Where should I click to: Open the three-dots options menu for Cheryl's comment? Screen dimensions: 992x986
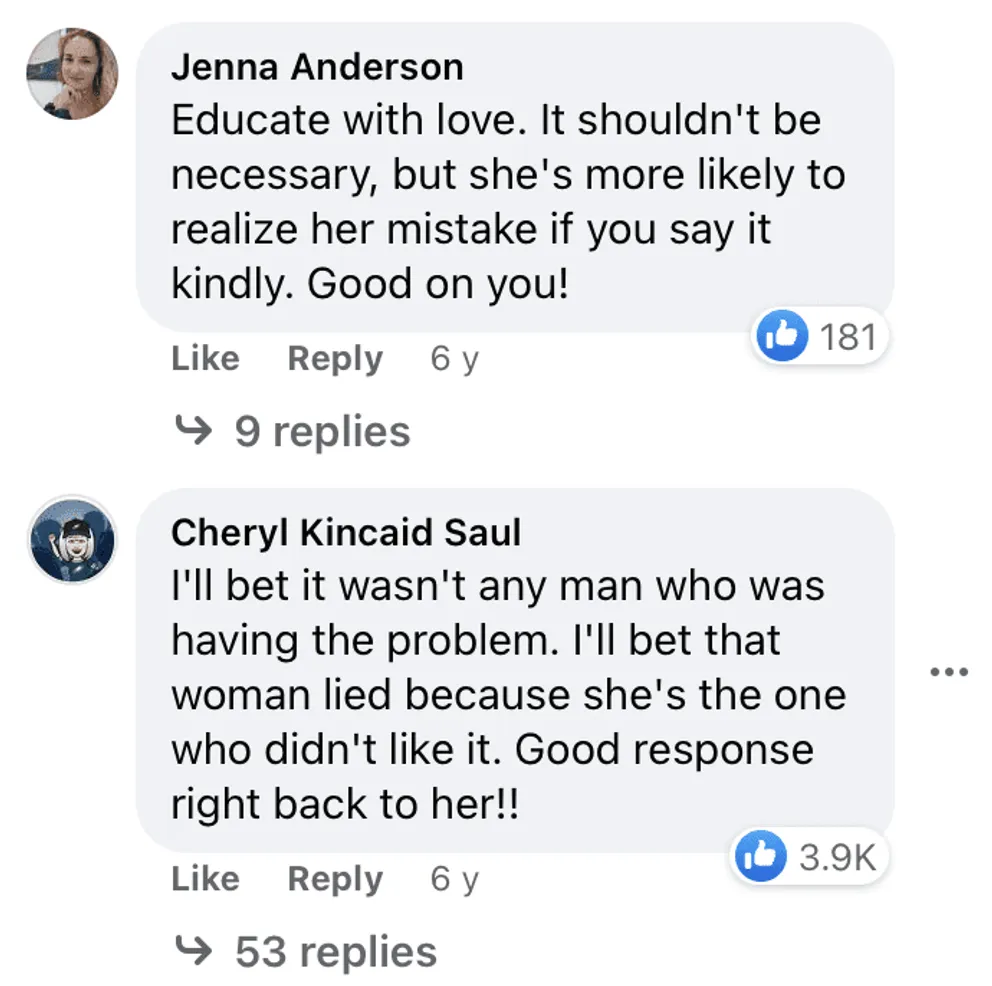coord(949,672)
